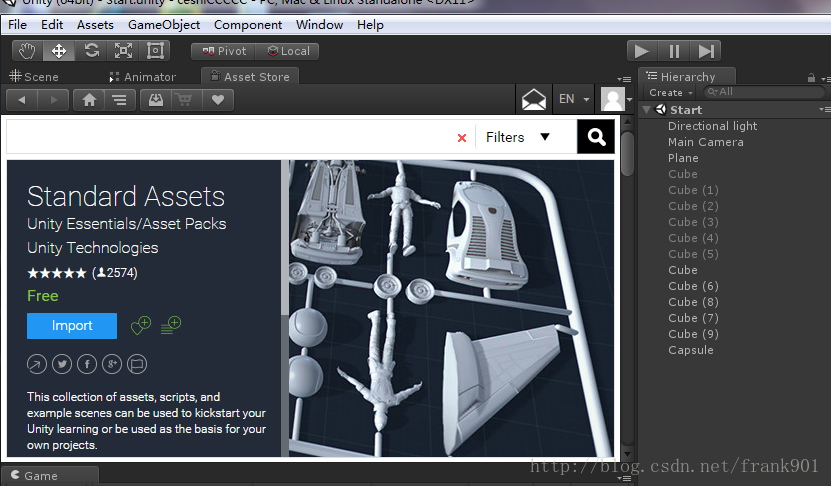Image resolution: width=831 pixels, height=486 pixels.
Task: Pause the game playback
Action: pyautogui.click(x=674, y=51)
